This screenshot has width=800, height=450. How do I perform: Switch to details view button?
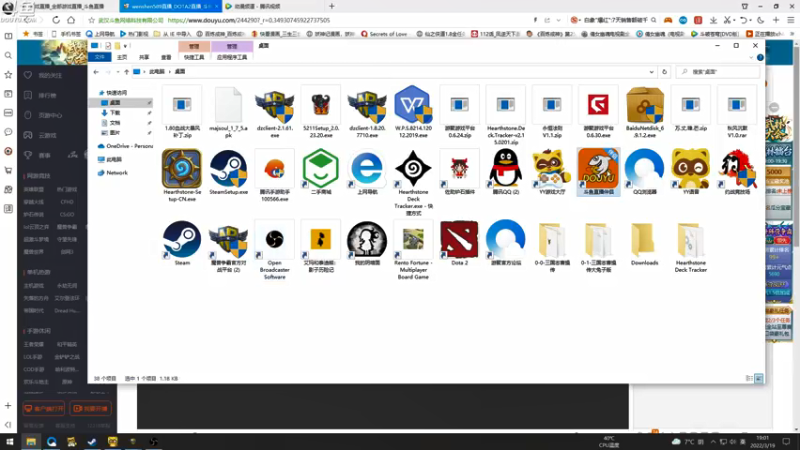click(x=749, y=378)
